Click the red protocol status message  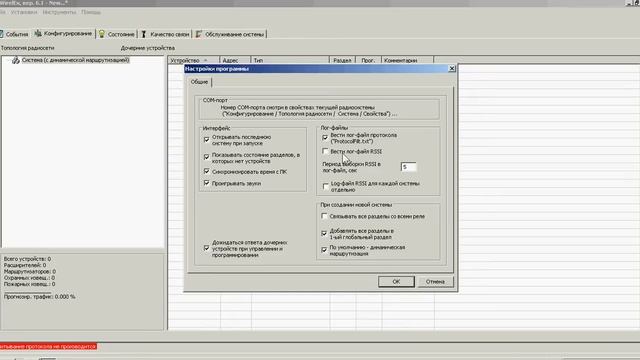coord(48,347)
